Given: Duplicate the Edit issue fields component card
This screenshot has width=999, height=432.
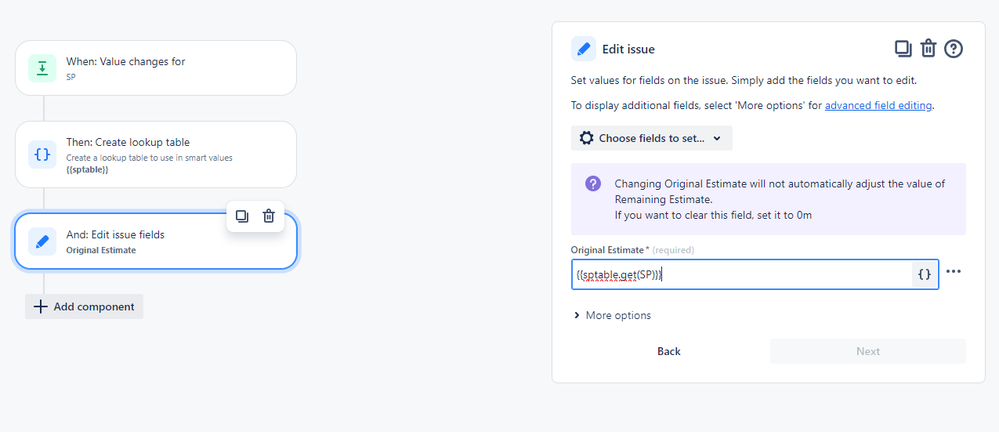Looking at the screenshot, I should point(241,217).
